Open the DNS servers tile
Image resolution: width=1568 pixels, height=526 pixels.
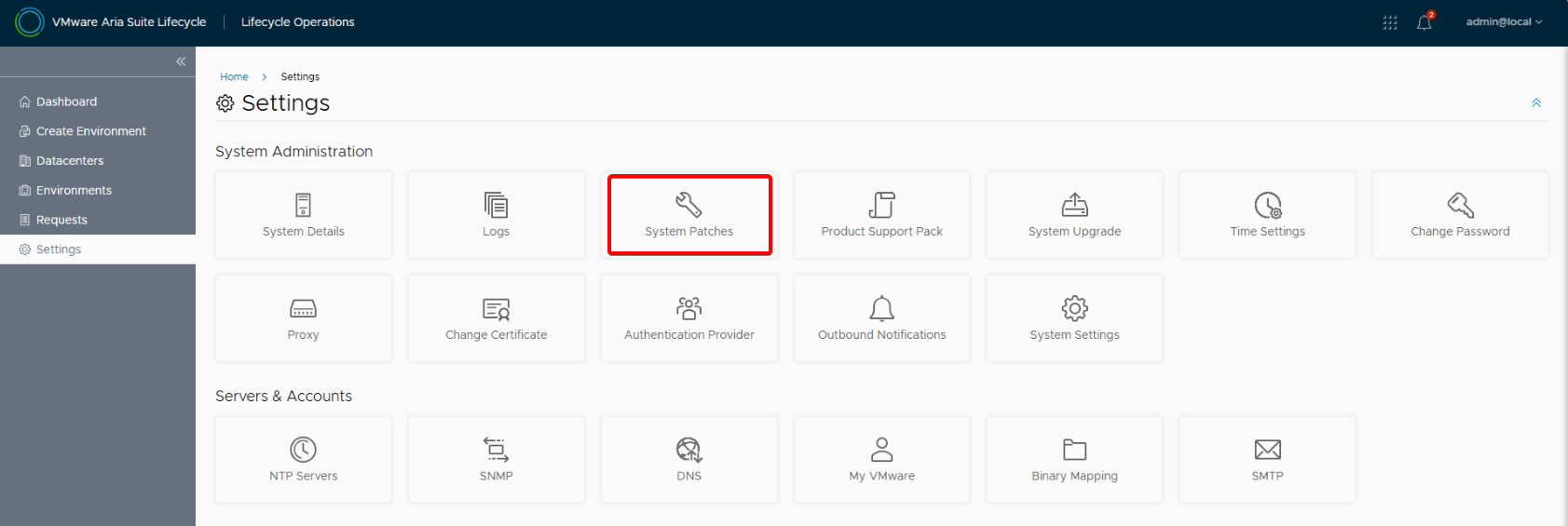pyautogui.click(x=689, y=460)
